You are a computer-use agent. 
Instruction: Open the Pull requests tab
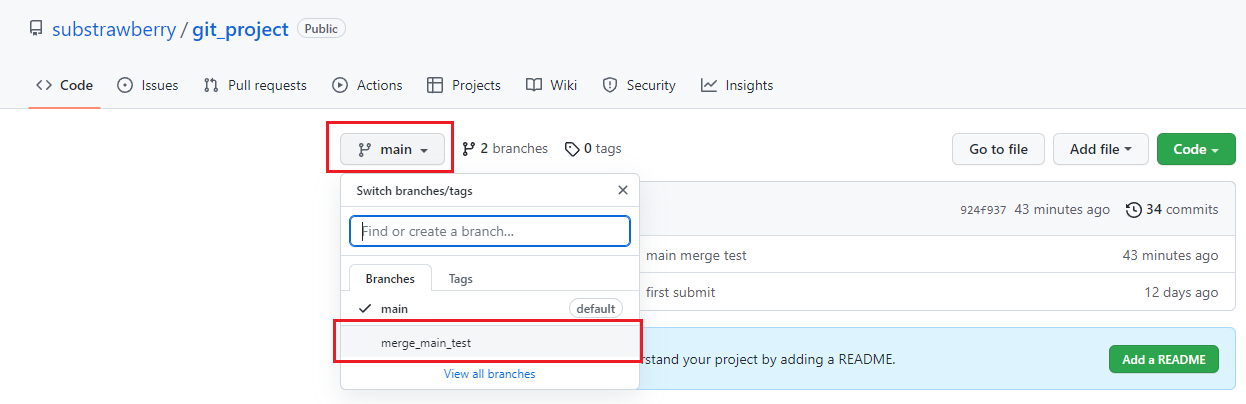255,85
